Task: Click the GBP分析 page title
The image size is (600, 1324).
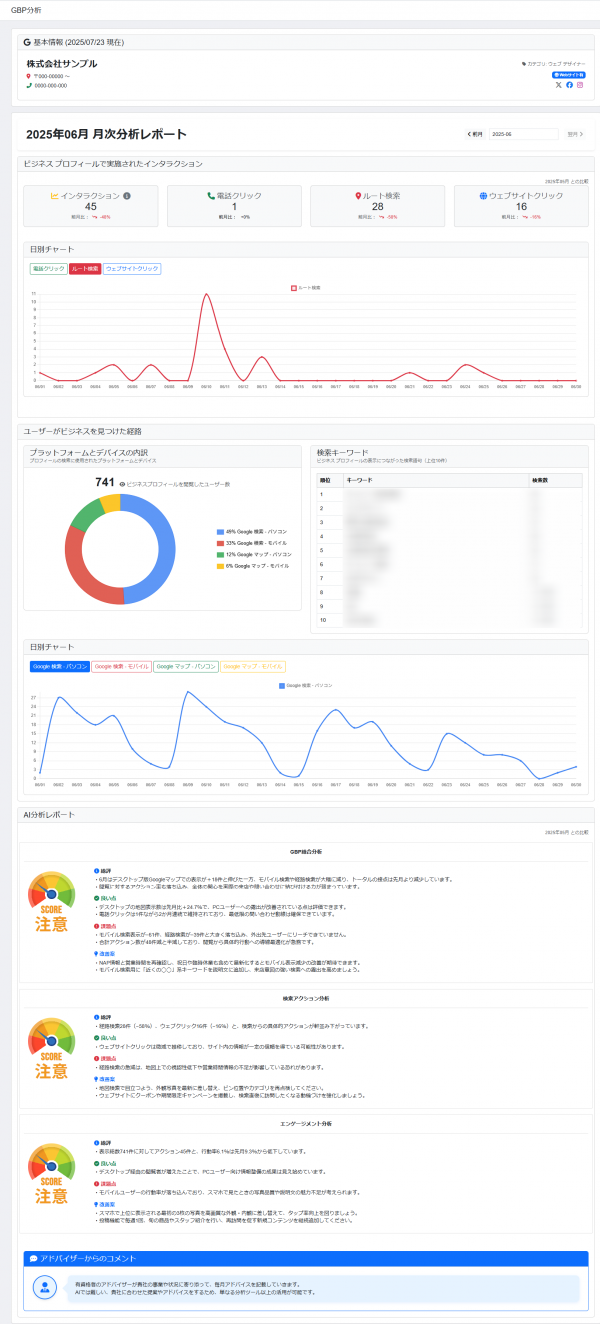Action: [26, 9]
